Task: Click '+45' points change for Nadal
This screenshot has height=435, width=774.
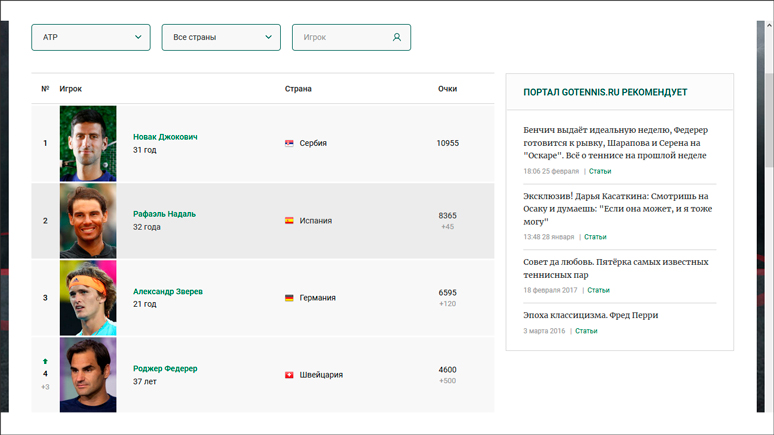Action: 448,227
